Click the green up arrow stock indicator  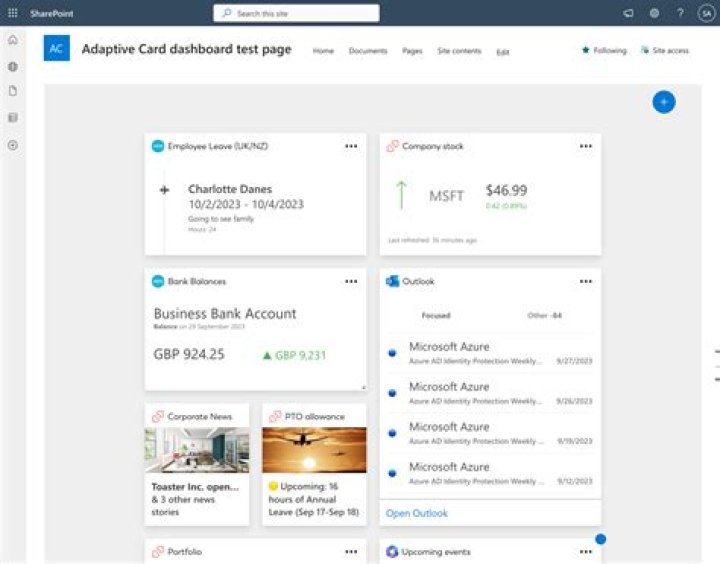click(401, 195)
